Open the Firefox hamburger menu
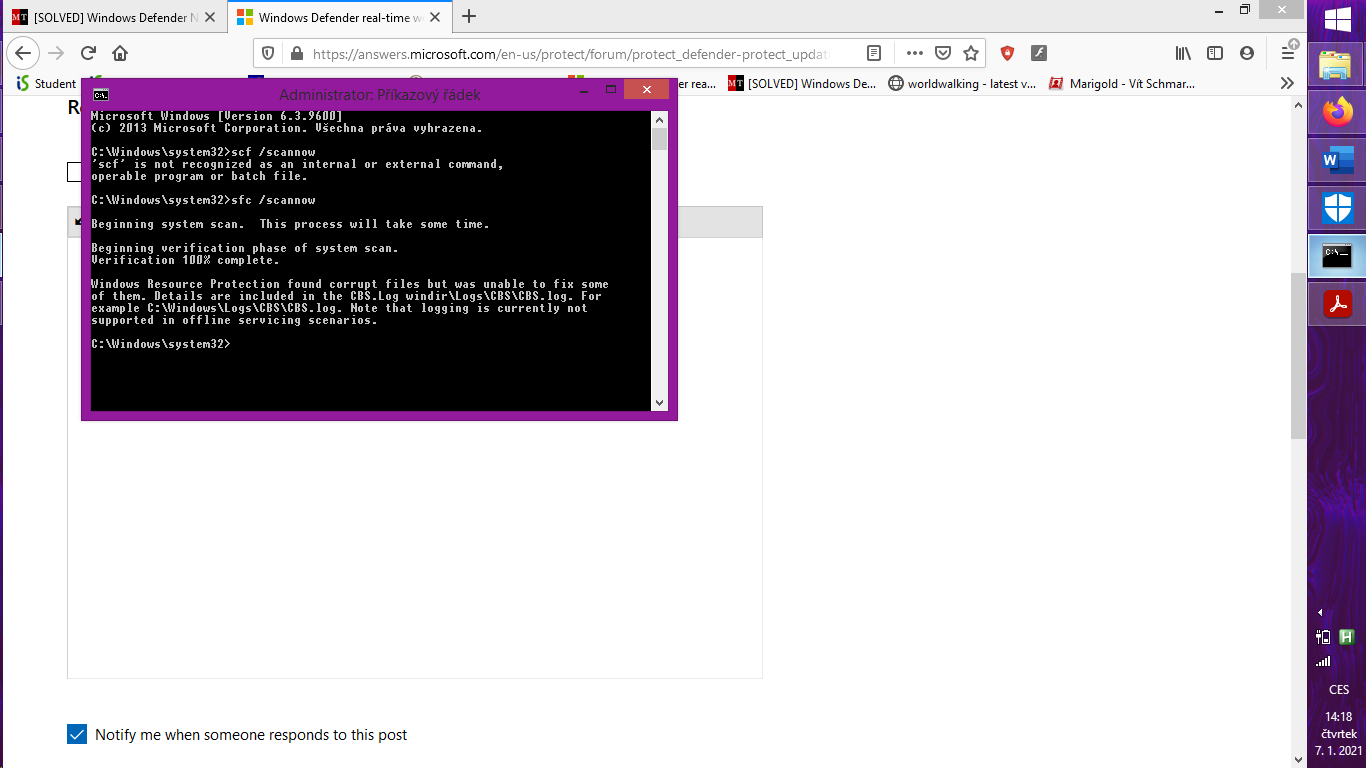The width and height of the screenshot is (1366, 768). pos(1288,53)
